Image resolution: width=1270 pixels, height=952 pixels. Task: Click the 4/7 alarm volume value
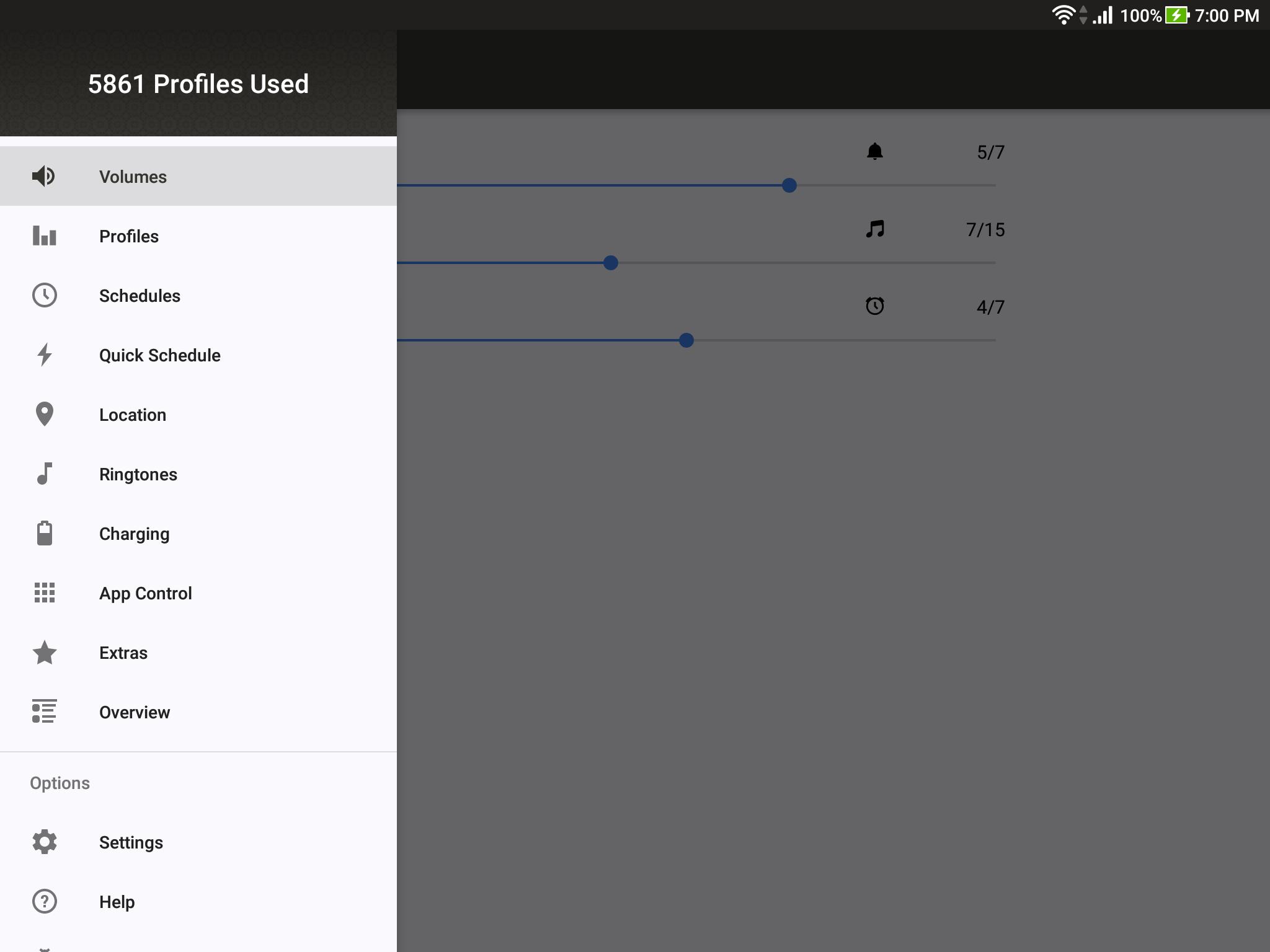coord(990,307)
